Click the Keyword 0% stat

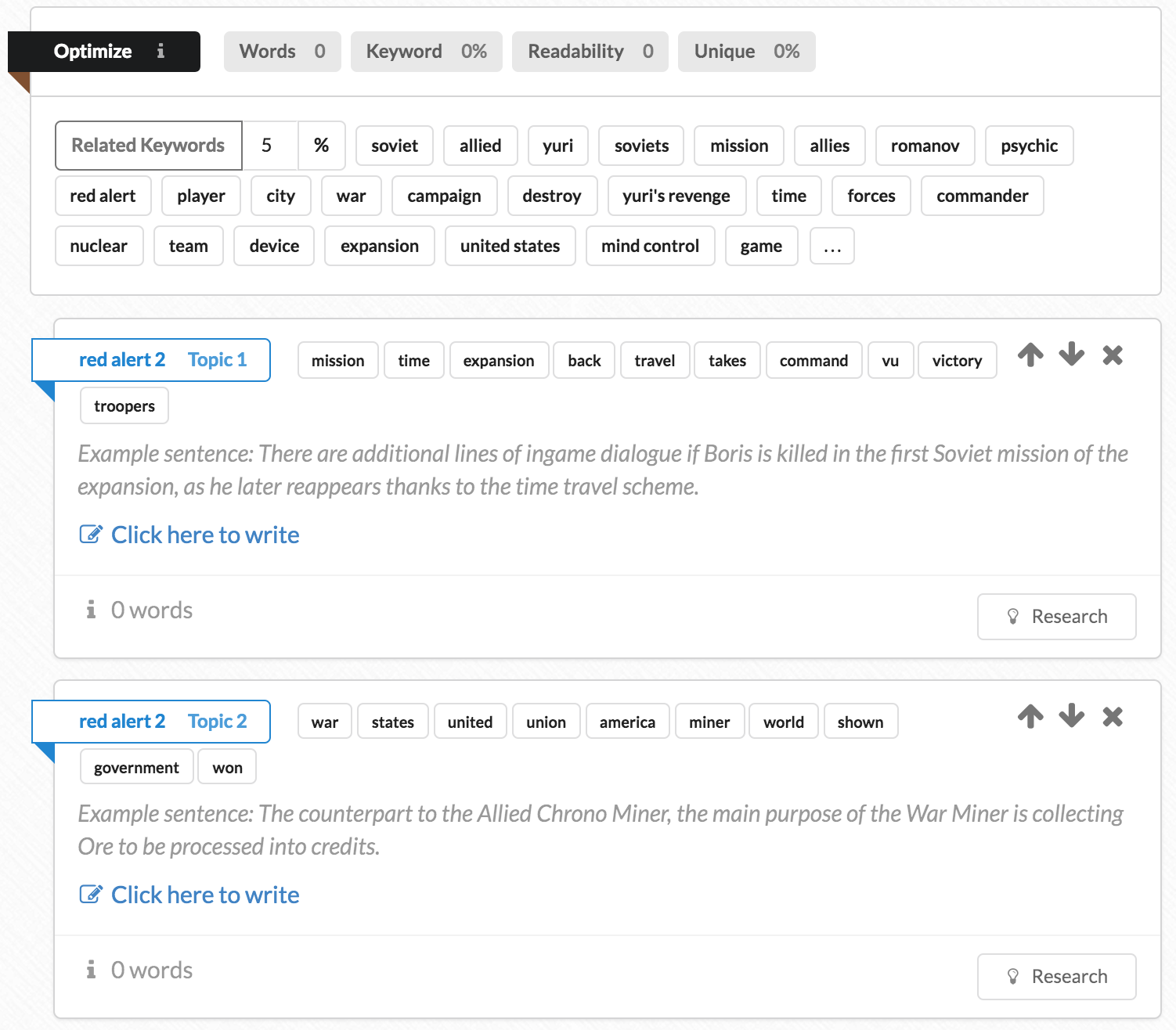coord(426,52)
